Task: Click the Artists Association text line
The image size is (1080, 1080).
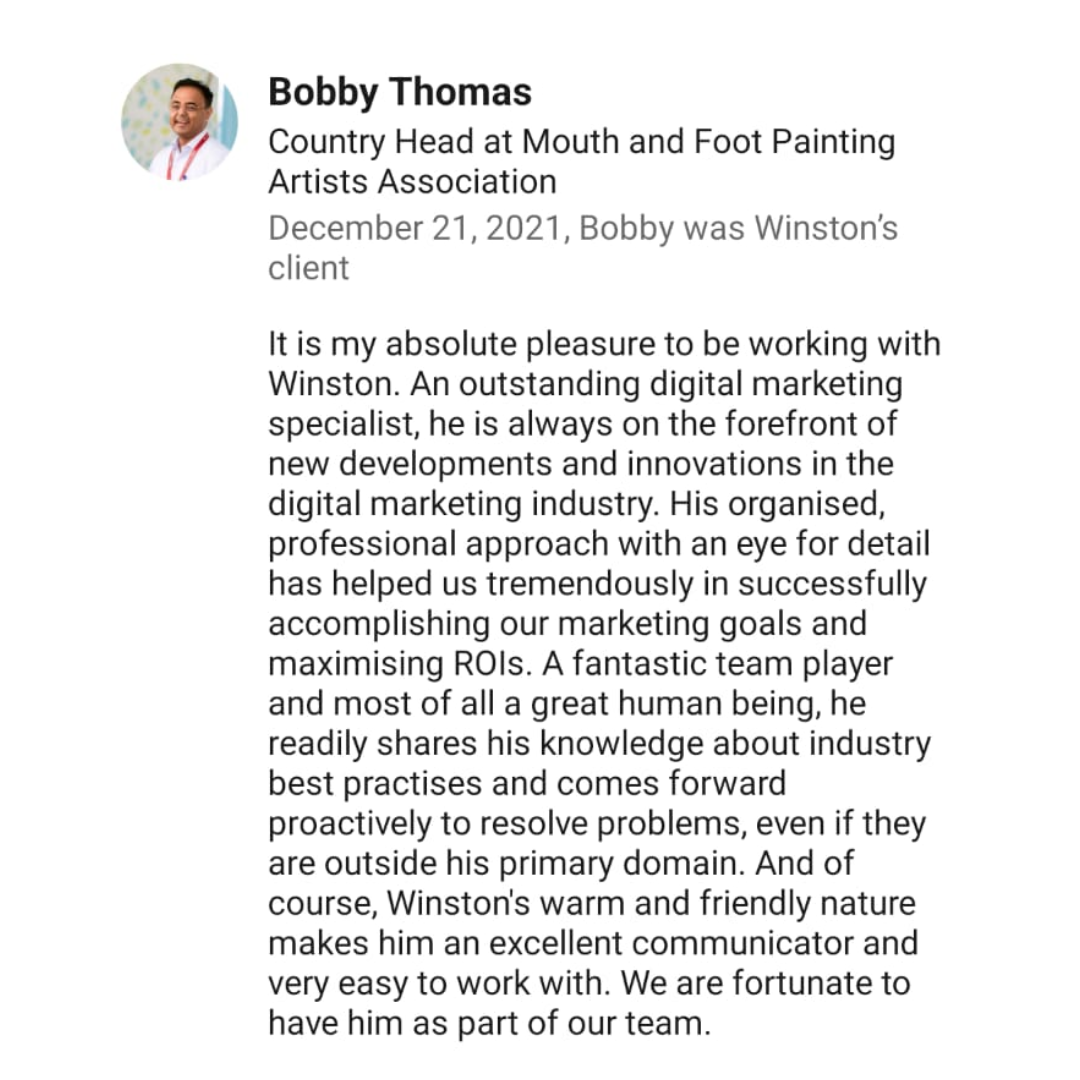Action: [x=412, y=182]
